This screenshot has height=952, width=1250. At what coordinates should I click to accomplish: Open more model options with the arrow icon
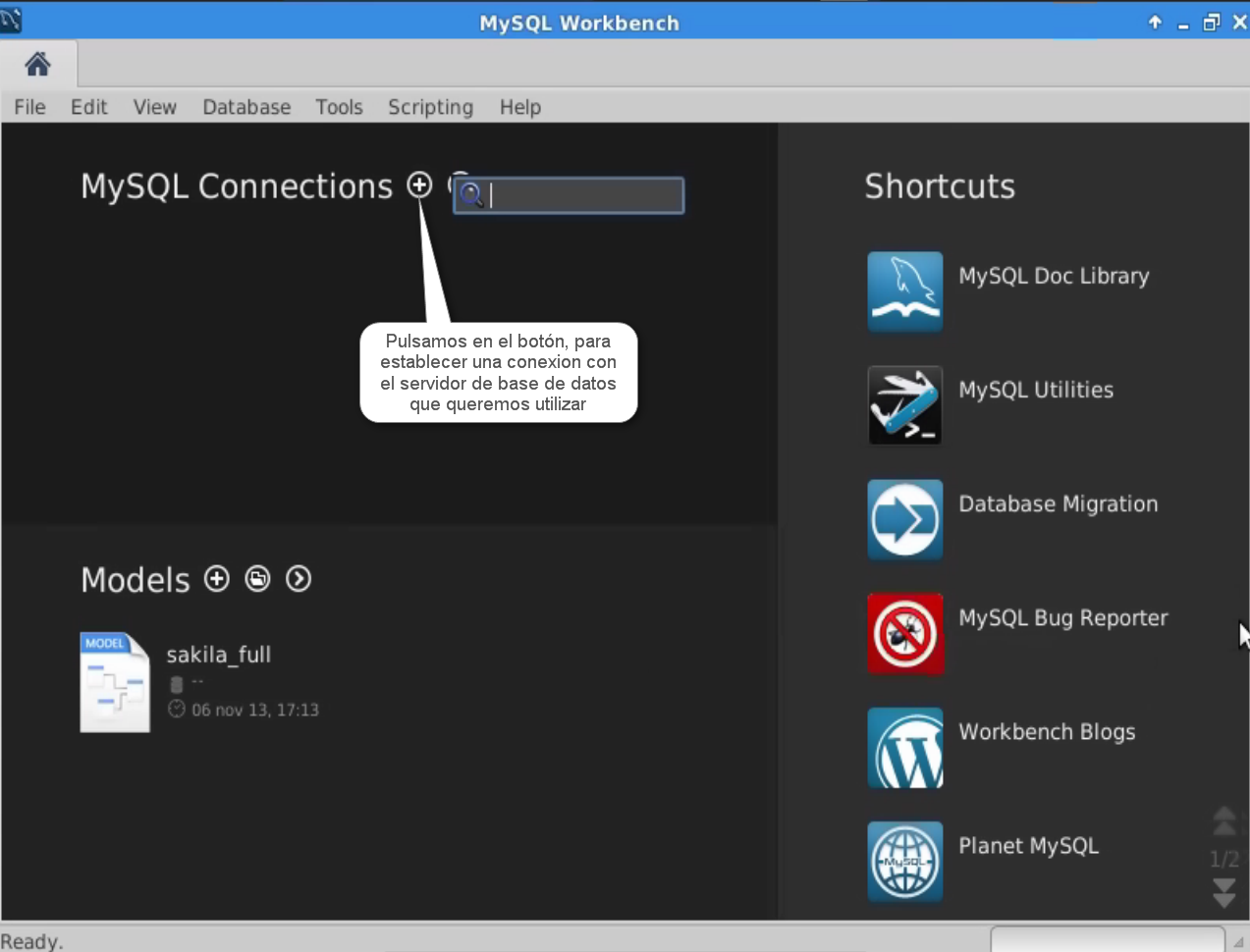(299, 579)
